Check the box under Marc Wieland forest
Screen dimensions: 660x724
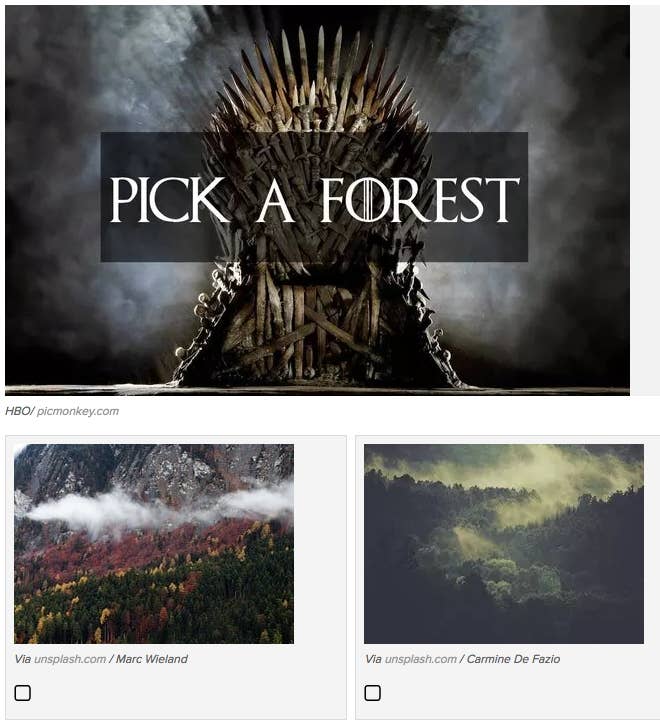(22, 693)
